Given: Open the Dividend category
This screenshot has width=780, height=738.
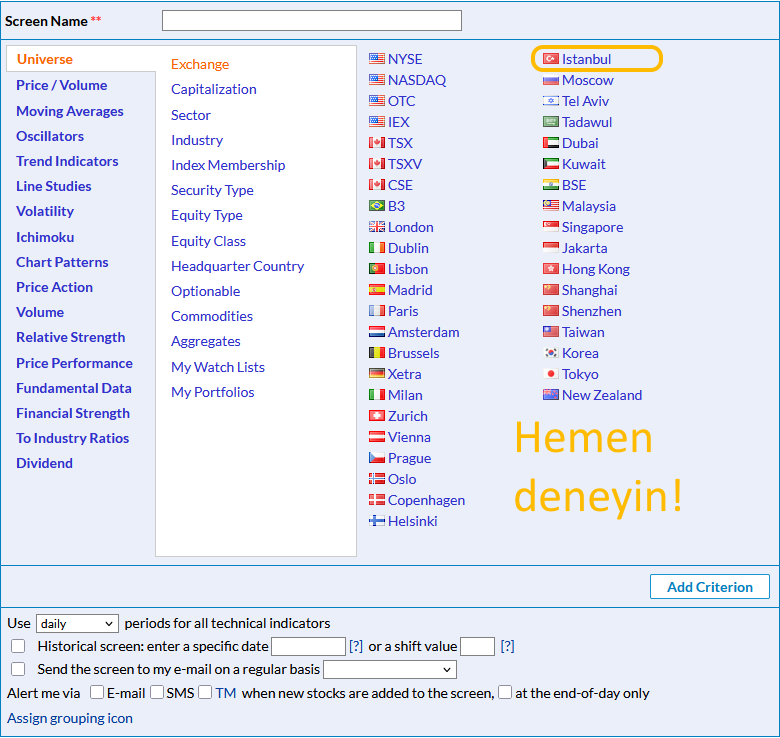Looking at the screenshot, I should pyautogui.click(x=44, y=463).
